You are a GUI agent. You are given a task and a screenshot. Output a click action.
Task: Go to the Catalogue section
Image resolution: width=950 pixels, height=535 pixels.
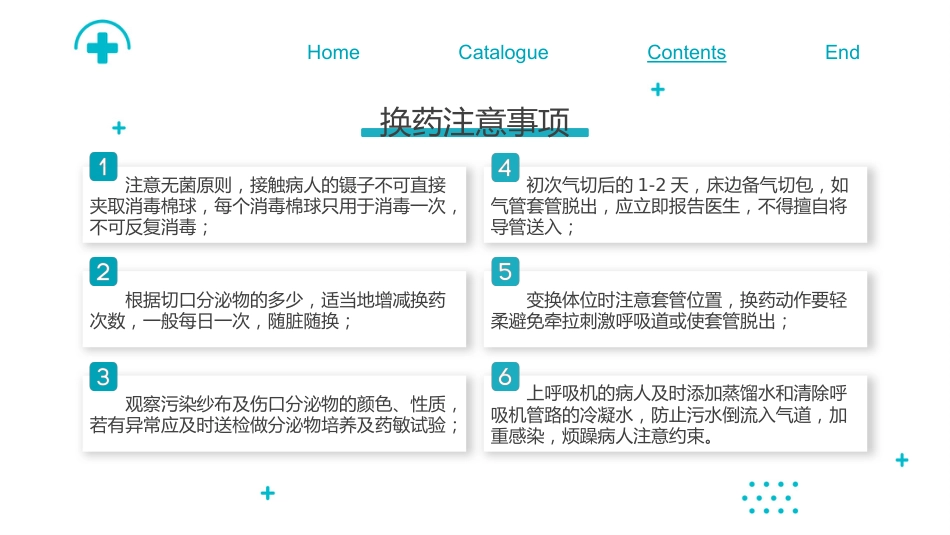click(503, 53)
